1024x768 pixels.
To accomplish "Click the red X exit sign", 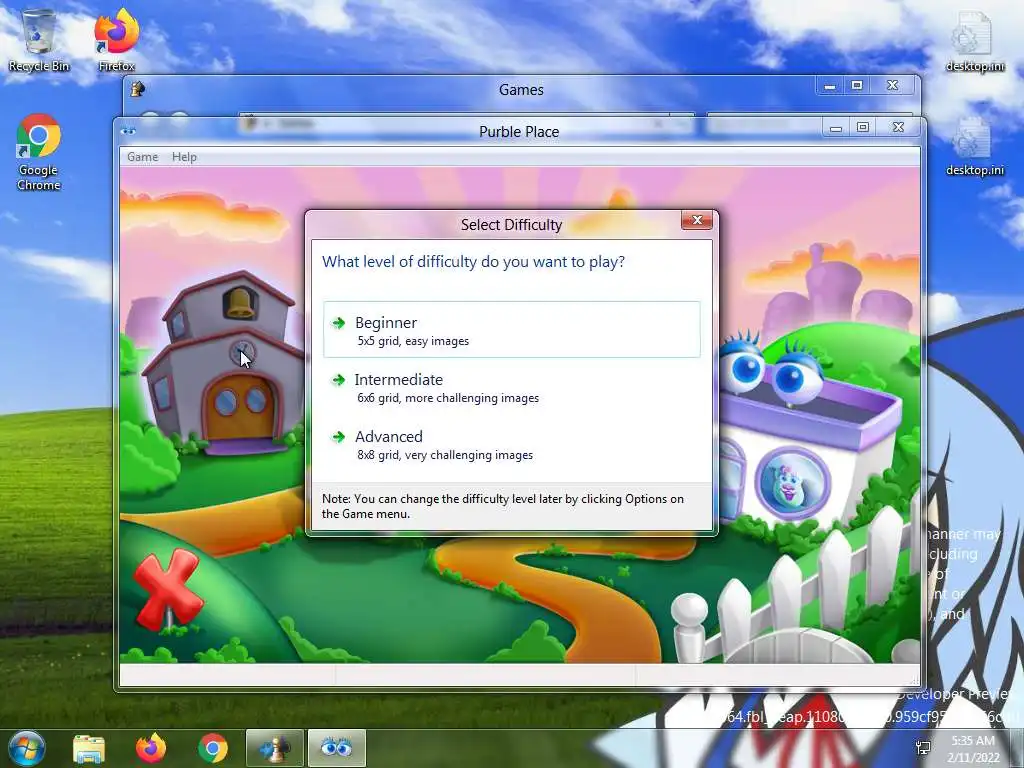I will click(x=168, y=588).
